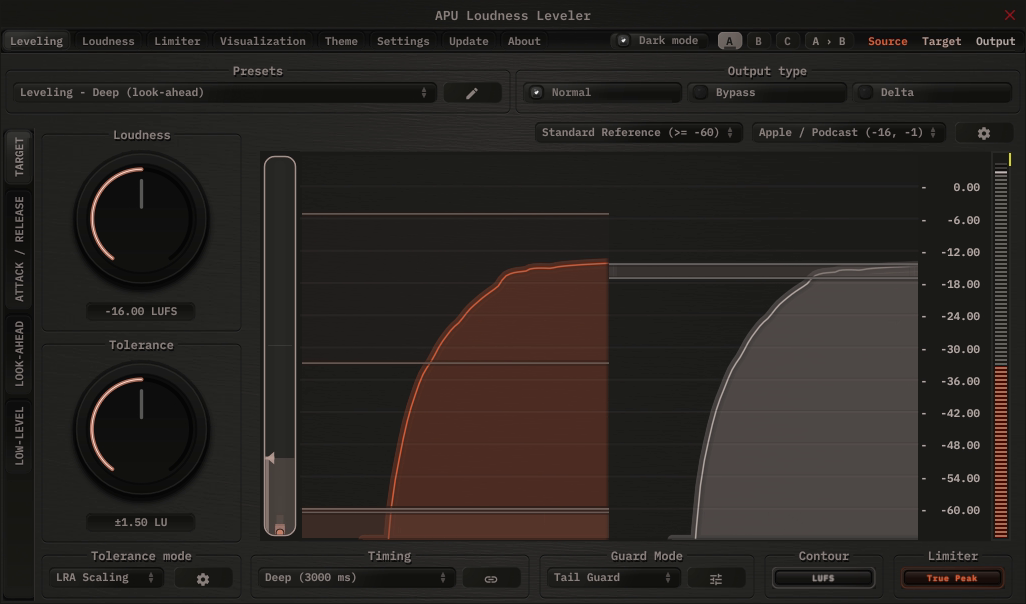Expand Standard Reference dropdown
The image size is (1026, 604).
pos(637,133)
